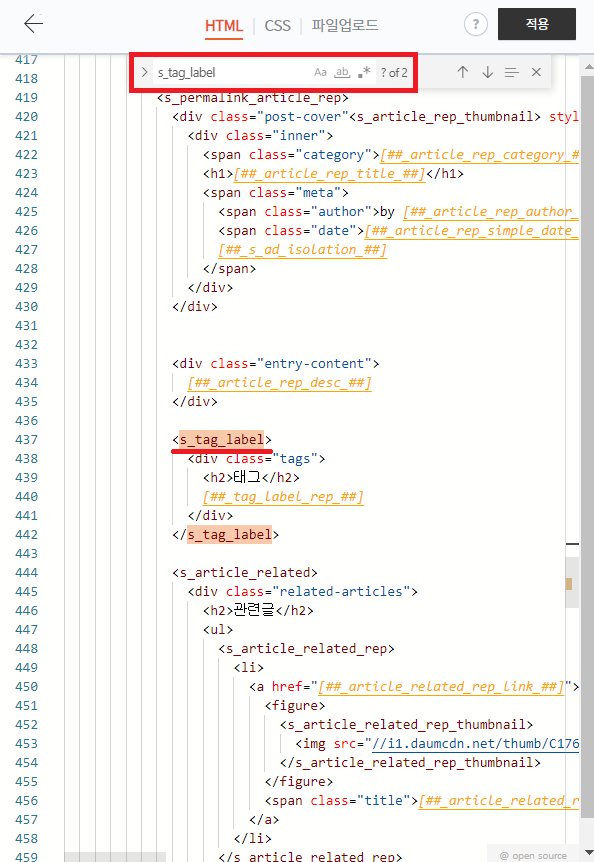Click [##_article_related_rep_link_##] href value

[441, 687]
